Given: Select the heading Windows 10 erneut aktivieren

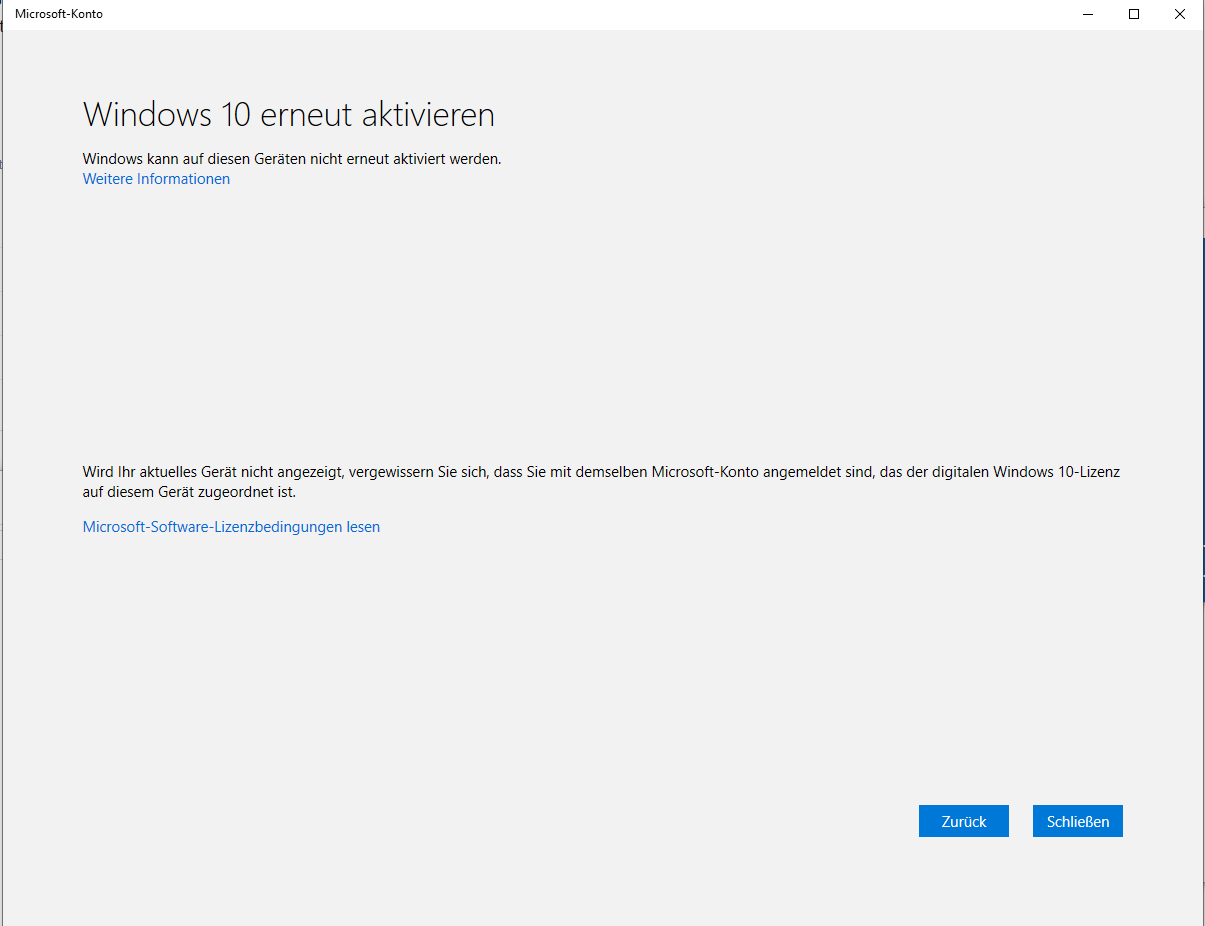Looking at the screenshot, I should 289,115.
